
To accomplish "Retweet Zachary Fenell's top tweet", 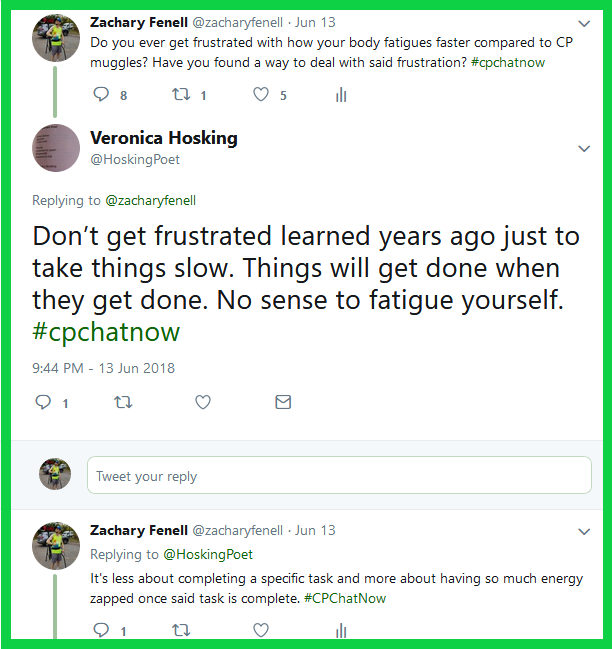I will tap(181, 95).
